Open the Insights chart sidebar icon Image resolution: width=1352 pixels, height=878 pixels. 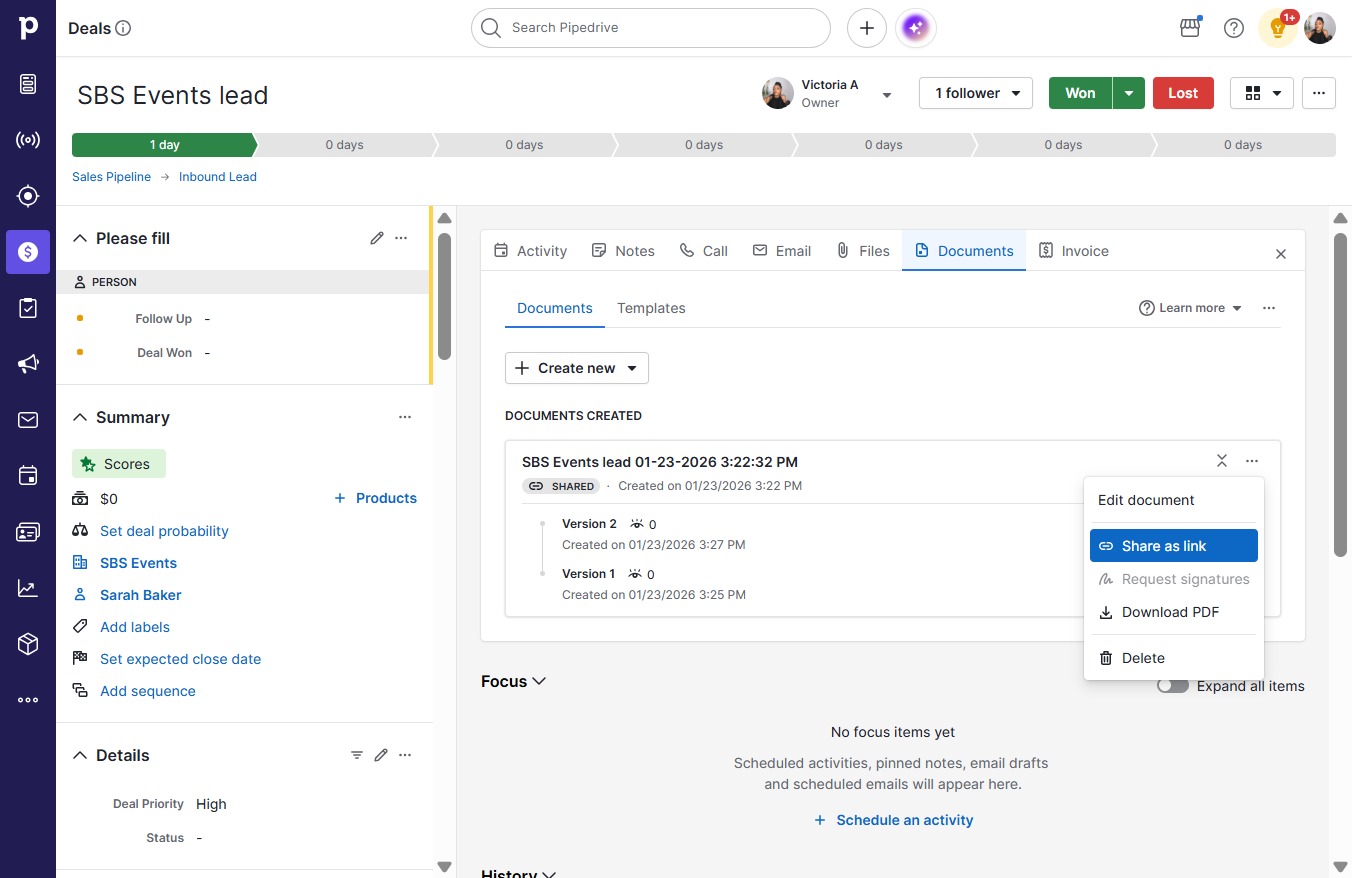28,588
